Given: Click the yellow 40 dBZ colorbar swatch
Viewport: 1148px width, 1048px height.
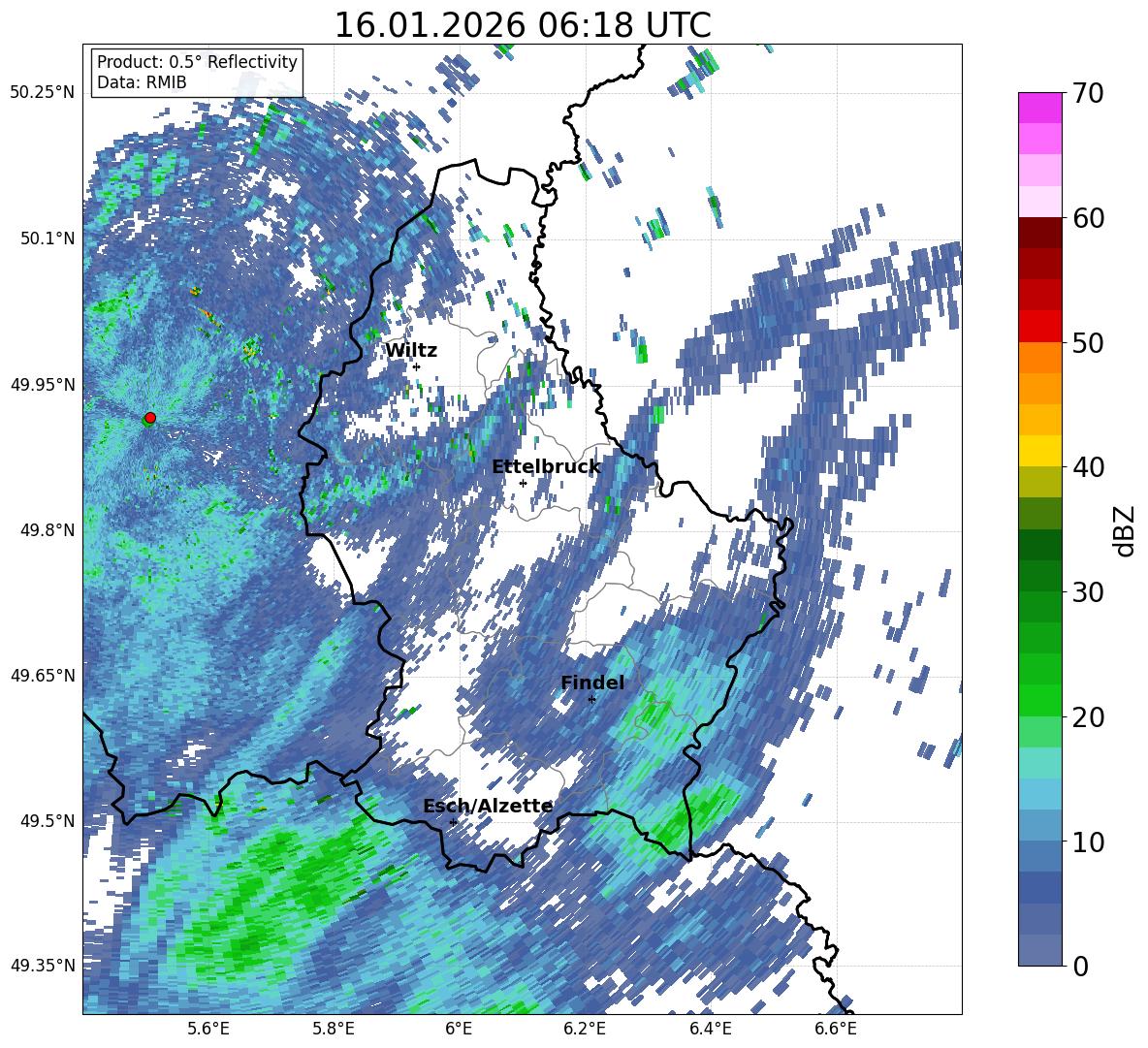Looking at the screenshot, I should 1039,452.
